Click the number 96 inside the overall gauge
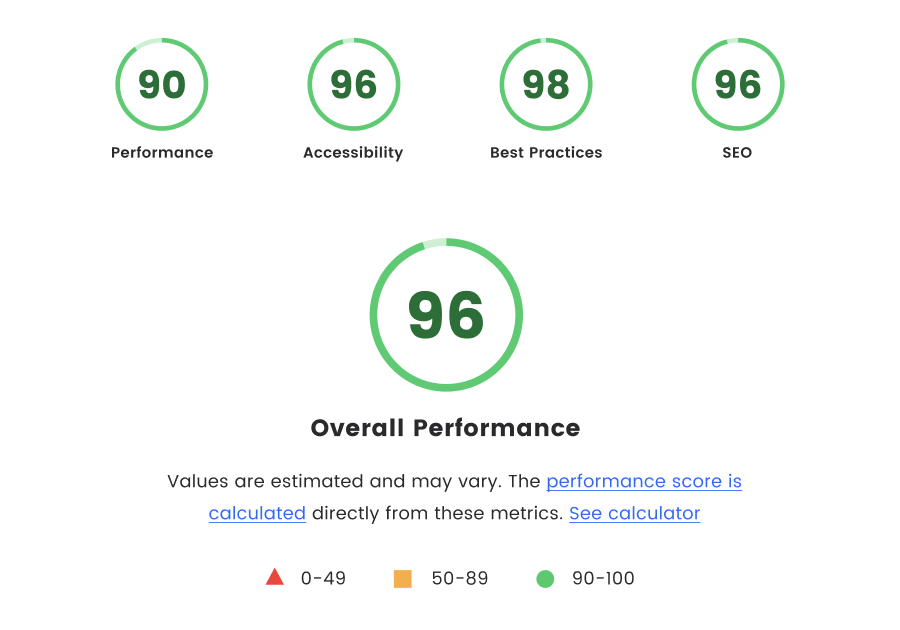The height and width of the screenshot is (630, 900). (447, 313)
